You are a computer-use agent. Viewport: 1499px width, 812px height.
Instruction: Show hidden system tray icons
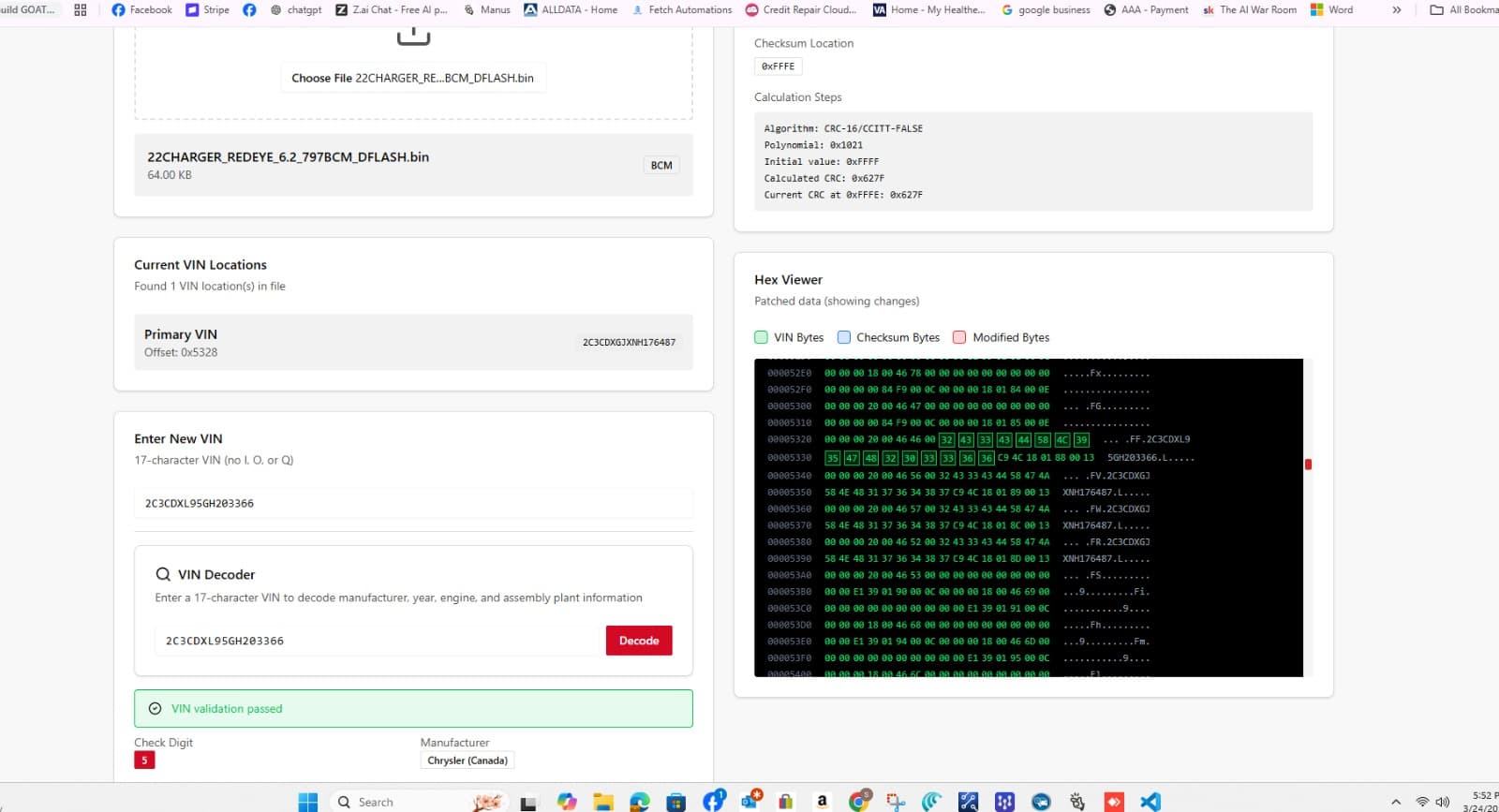1396,802
